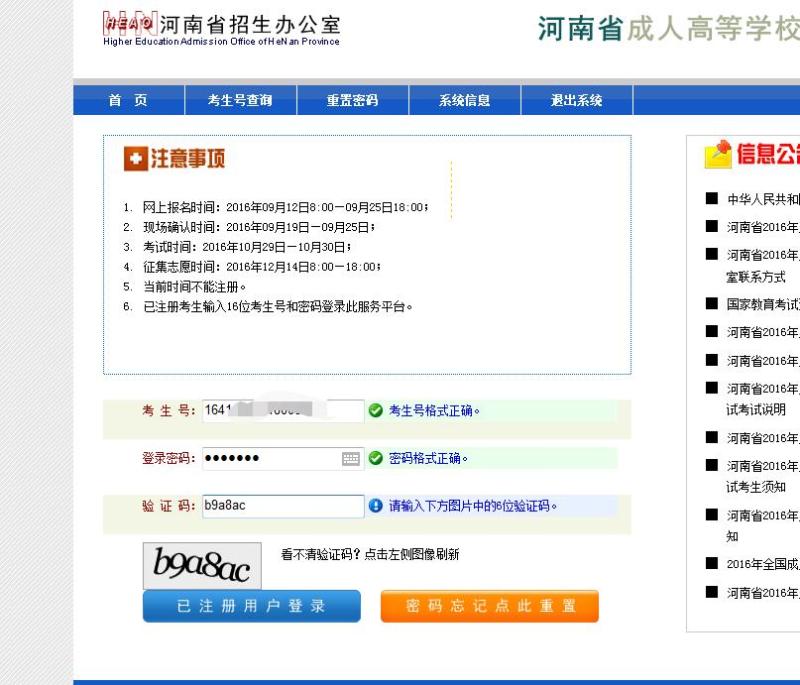Click the pushpin note icon beside 信息公告

[718, 154]
